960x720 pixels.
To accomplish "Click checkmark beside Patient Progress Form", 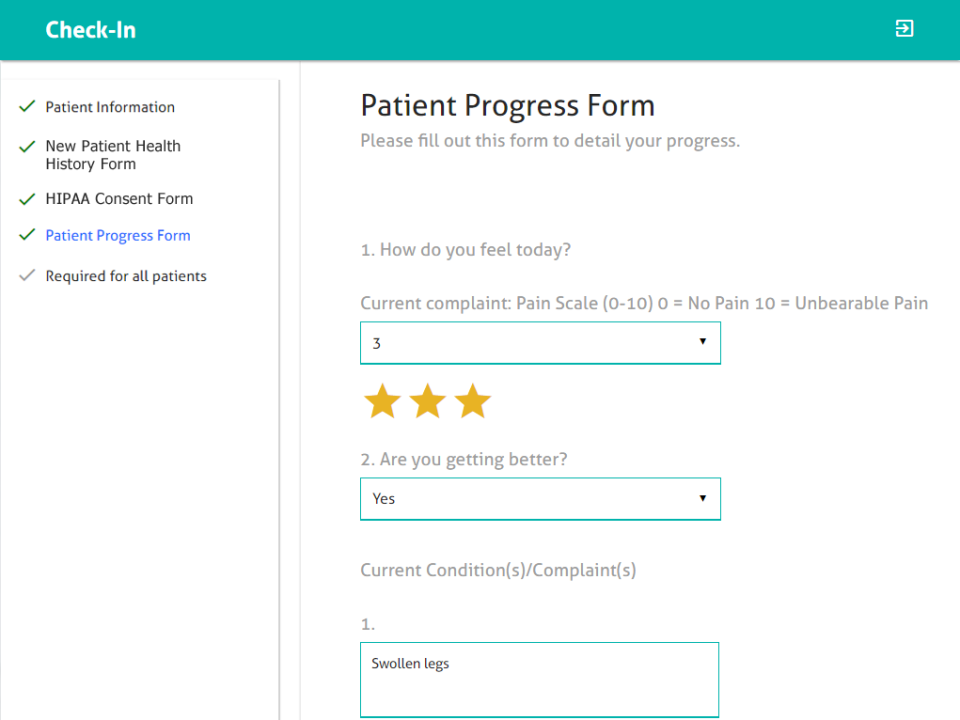I will [27, 236].
